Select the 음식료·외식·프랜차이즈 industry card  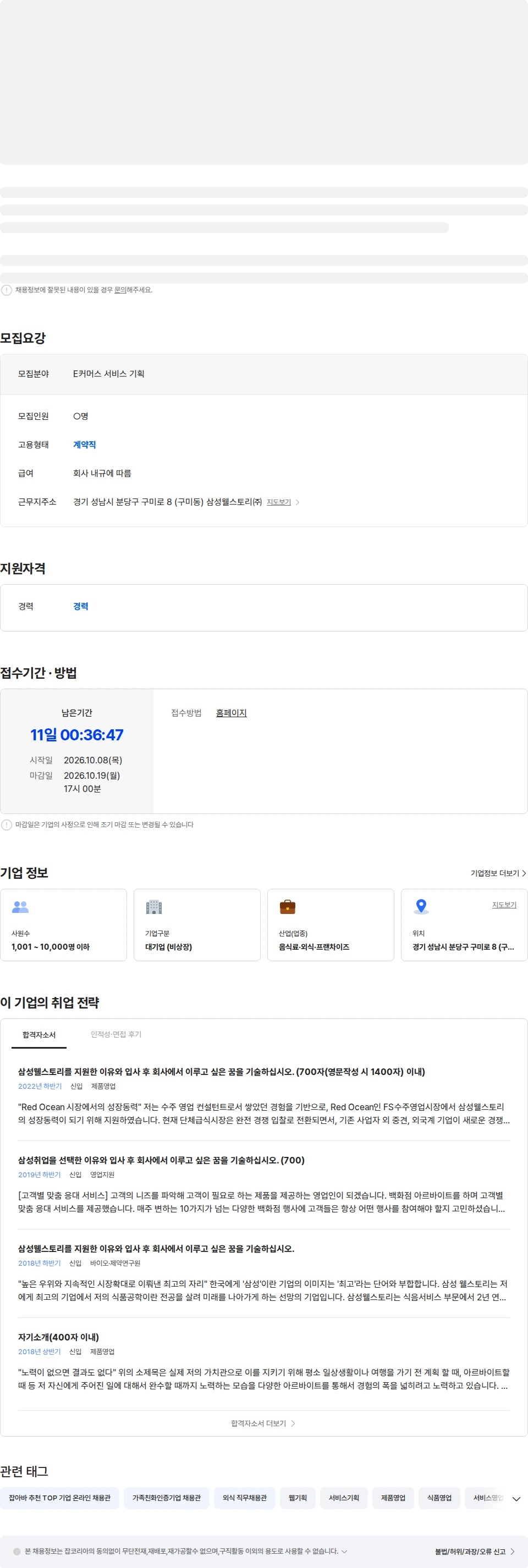[x=331, y=924]
